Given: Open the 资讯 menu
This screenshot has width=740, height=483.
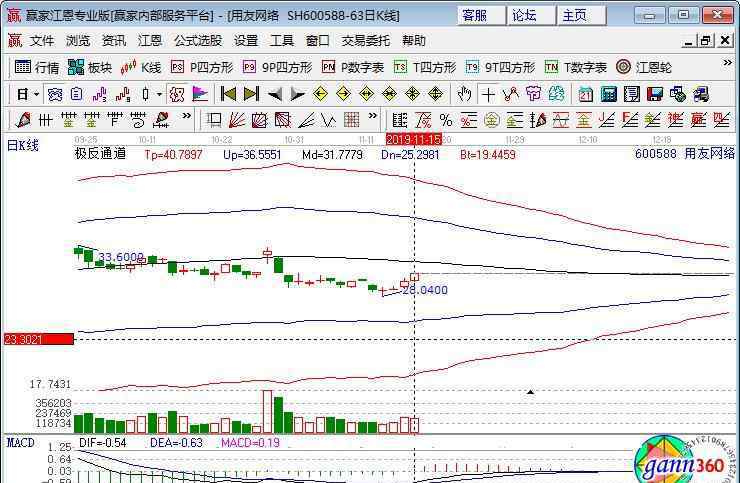Looking at the screenshot, I should pos(114,41).
